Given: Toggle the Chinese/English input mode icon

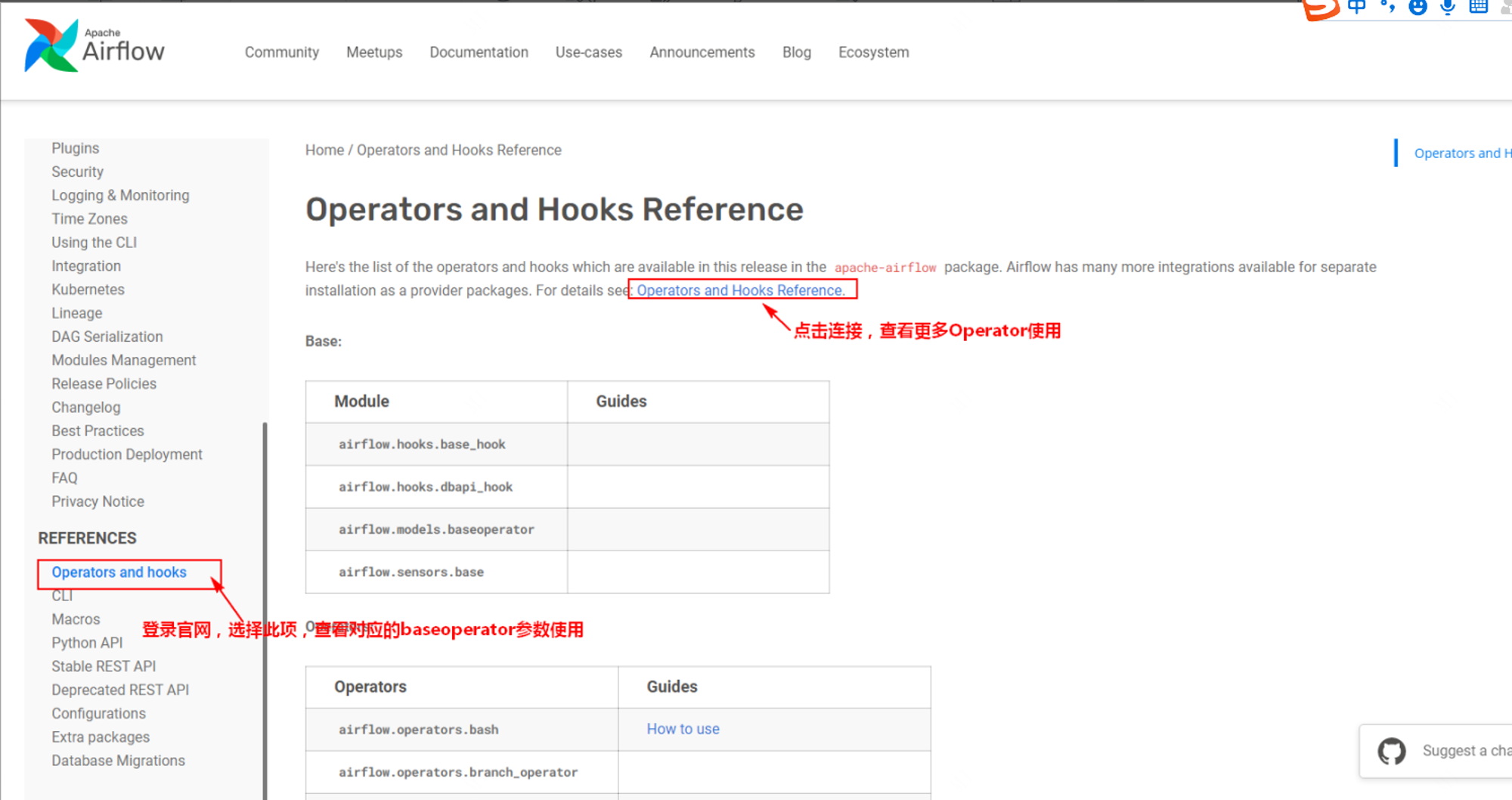Looking at the screenshot, I should point(1357,7).
